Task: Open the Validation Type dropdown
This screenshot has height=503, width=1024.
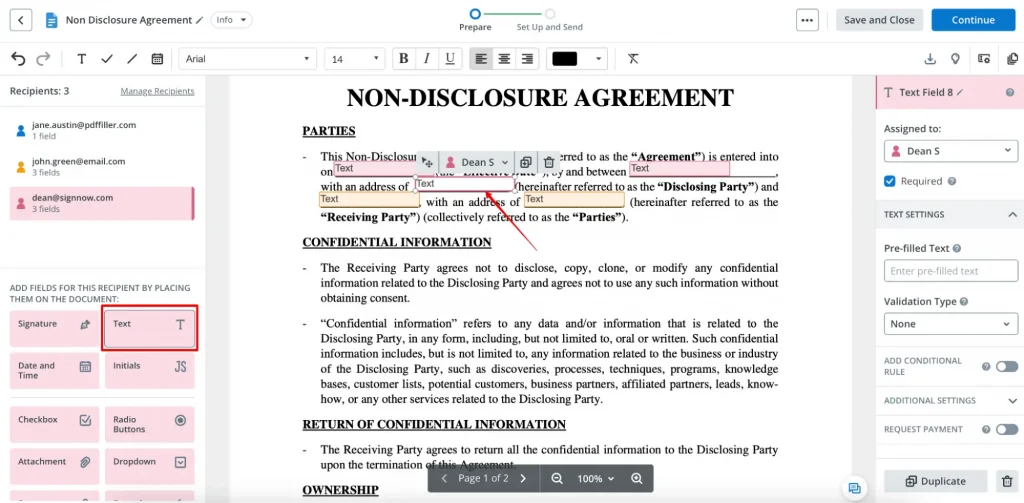Action: tap(950, 324)
